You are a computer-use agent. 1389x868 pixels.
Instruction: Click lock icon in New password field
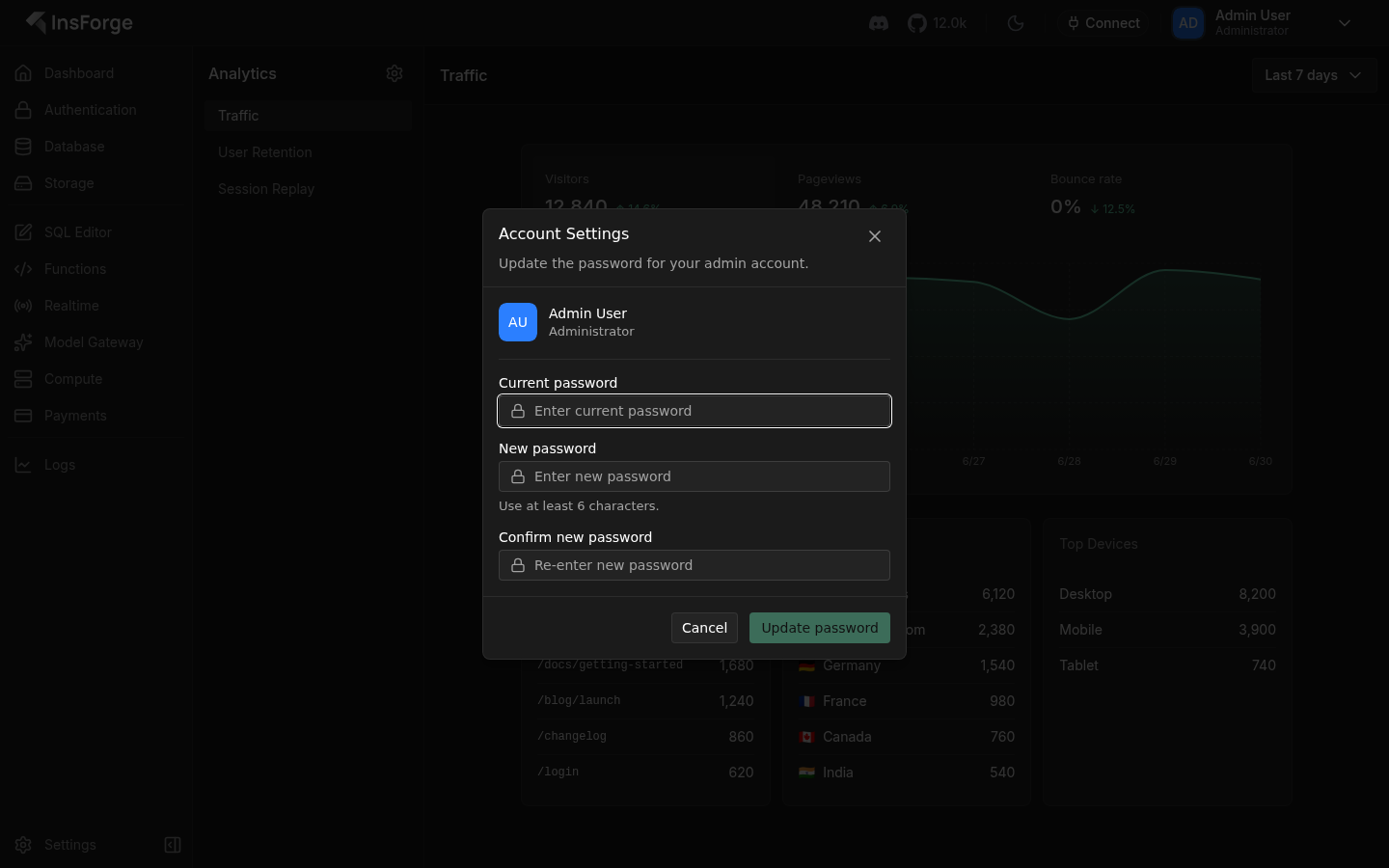[518, 476]
